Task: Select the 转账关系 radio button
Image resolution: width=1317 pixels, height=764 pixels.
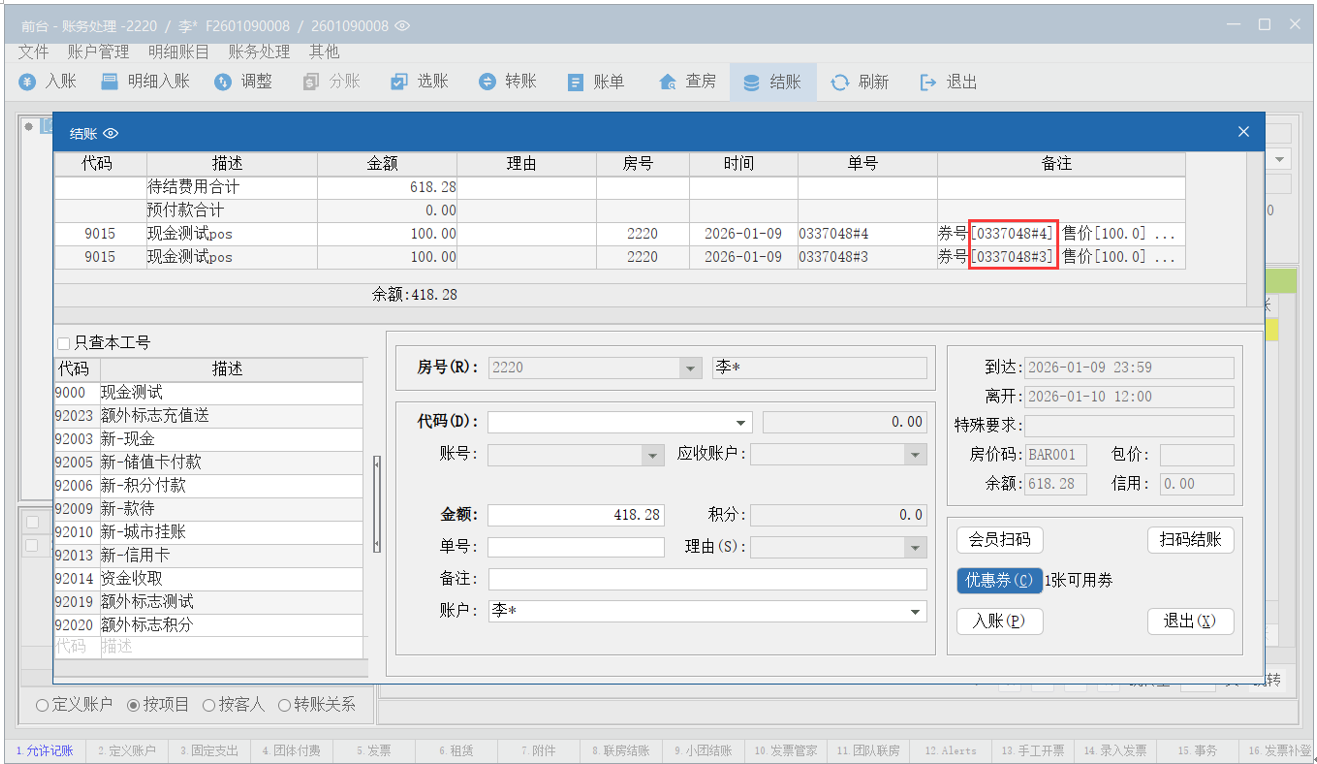Action: tap(284, 705)
